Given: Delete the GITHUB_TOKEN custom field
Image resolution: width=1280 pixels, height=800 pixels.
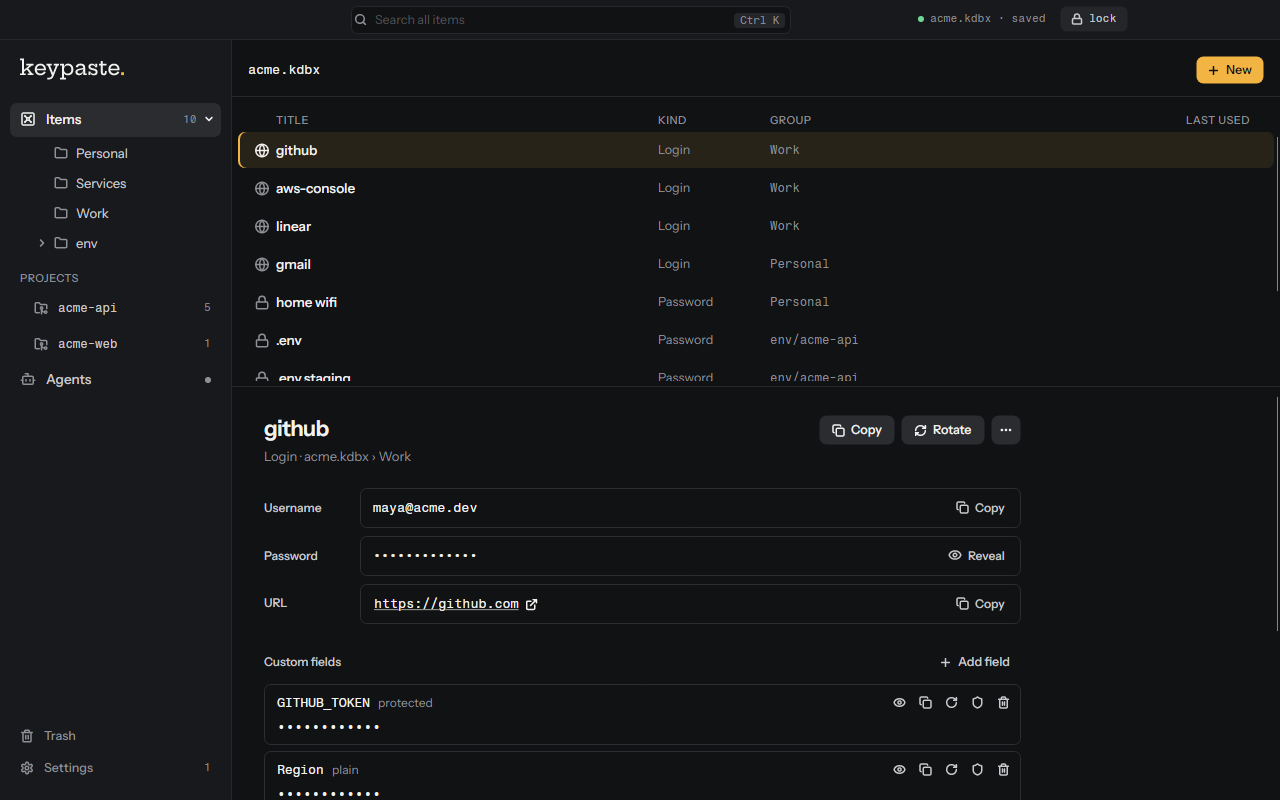Looking at the screenshot, I should pyautogui.click(x=1003, y=703).
